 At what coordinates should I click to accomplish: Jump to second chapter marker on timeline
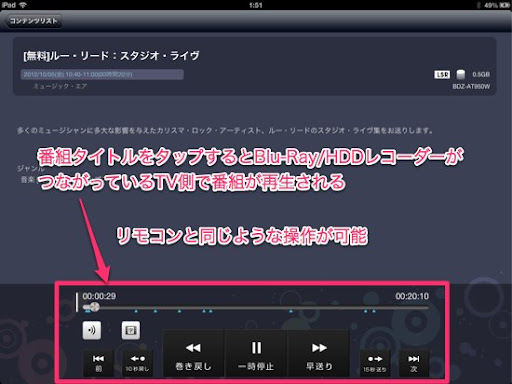136,311
